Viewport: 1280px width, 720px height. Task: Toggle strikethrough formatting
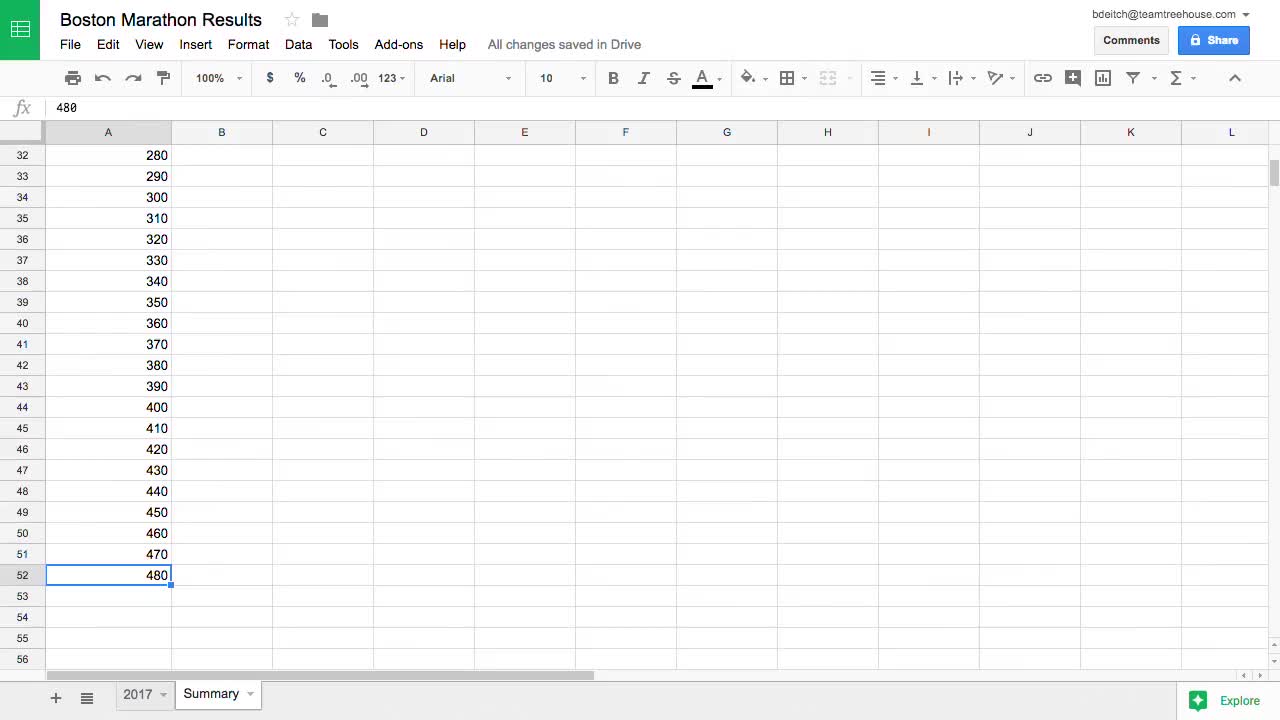coord(673,78)
